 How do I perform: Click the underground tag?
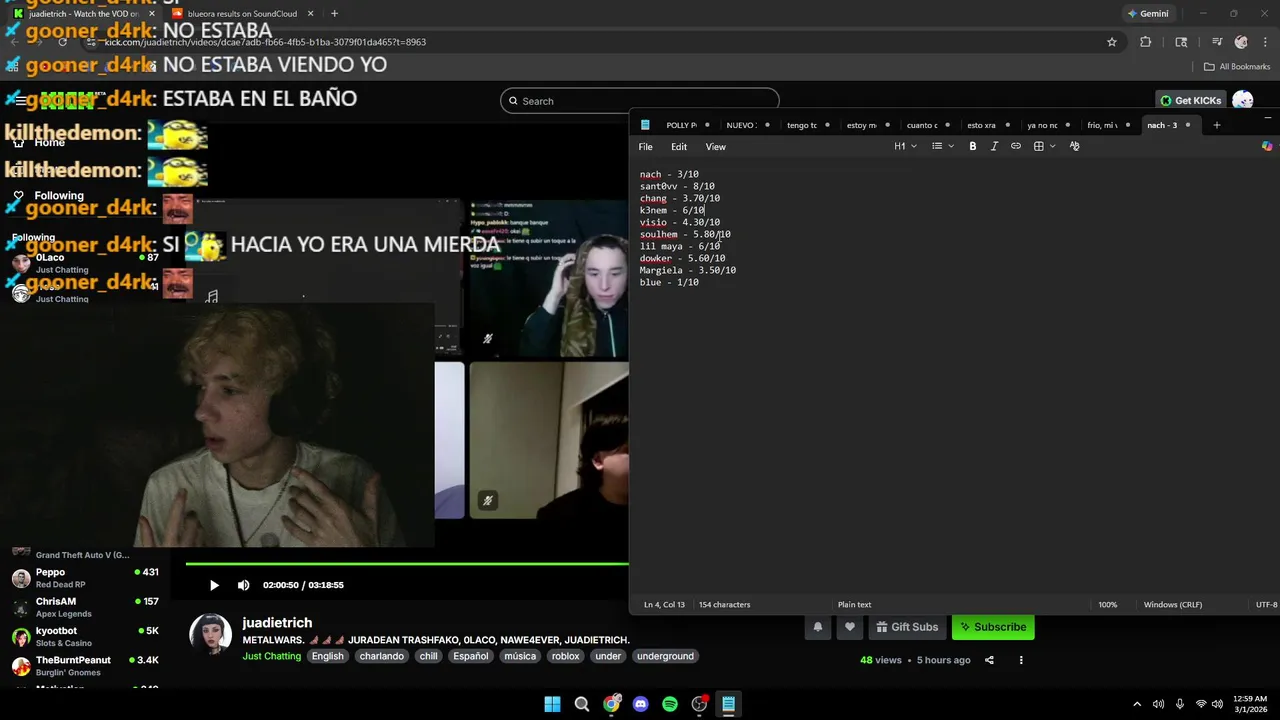click(x=665, y=656)
